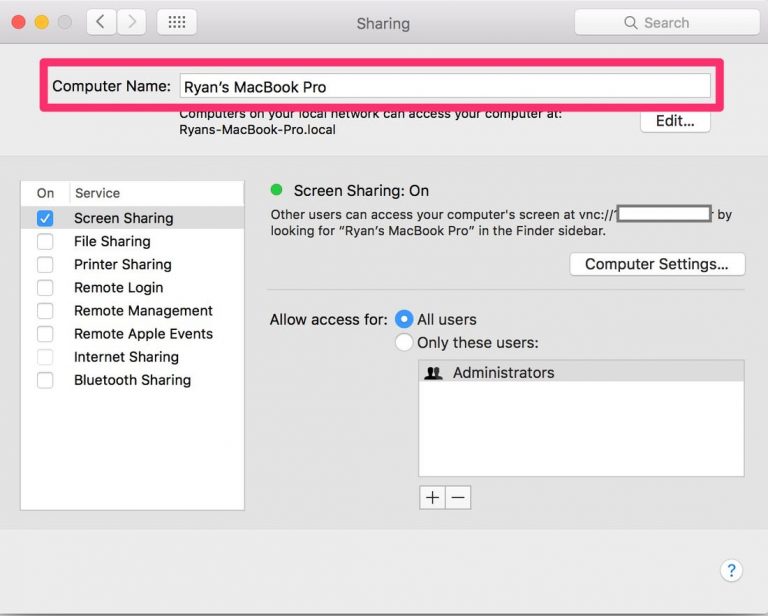Choose Only these users radio option

coord(404,343)
